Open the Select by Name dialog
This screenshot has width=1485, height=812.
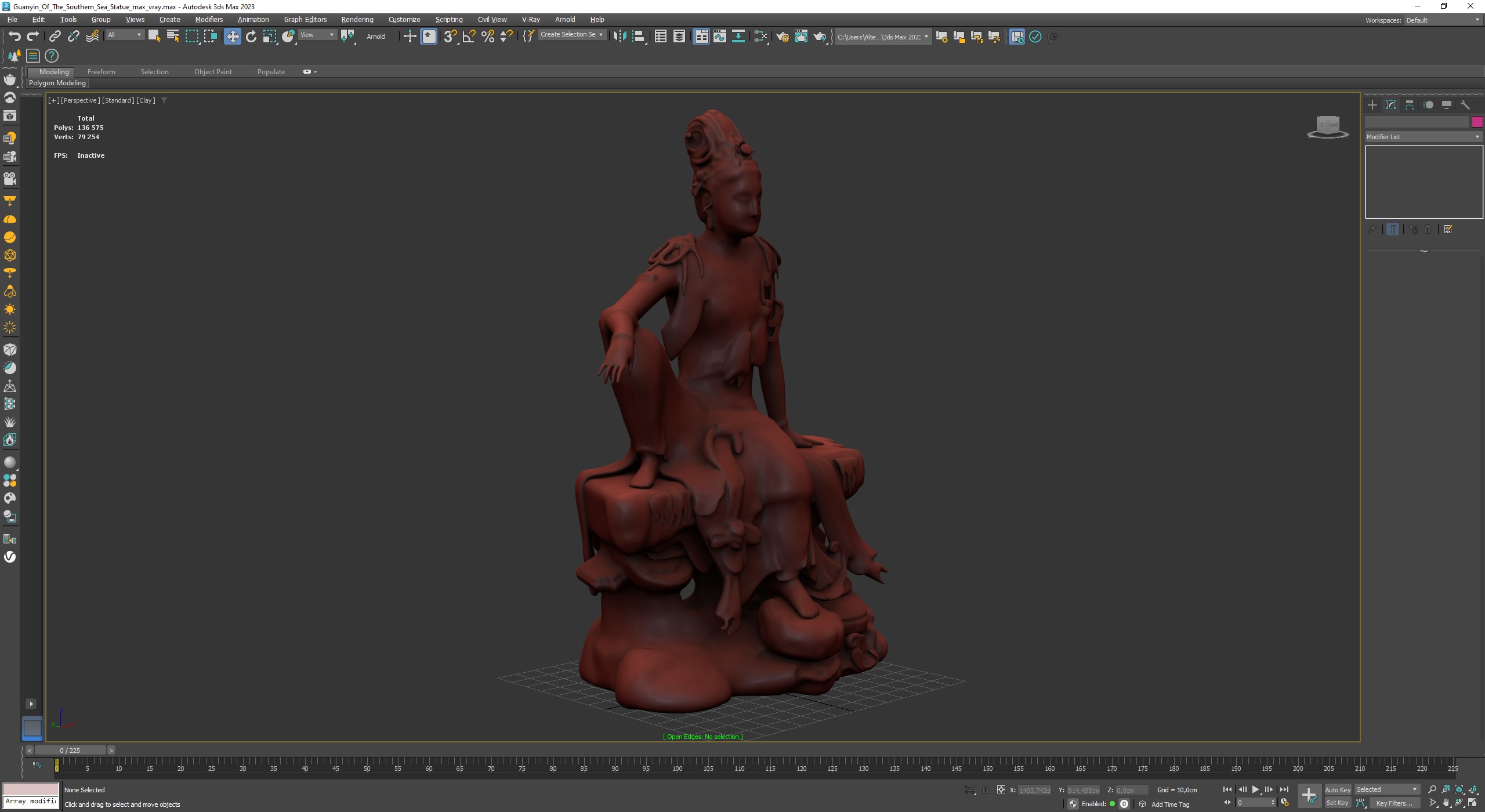(x=173, y=37)
